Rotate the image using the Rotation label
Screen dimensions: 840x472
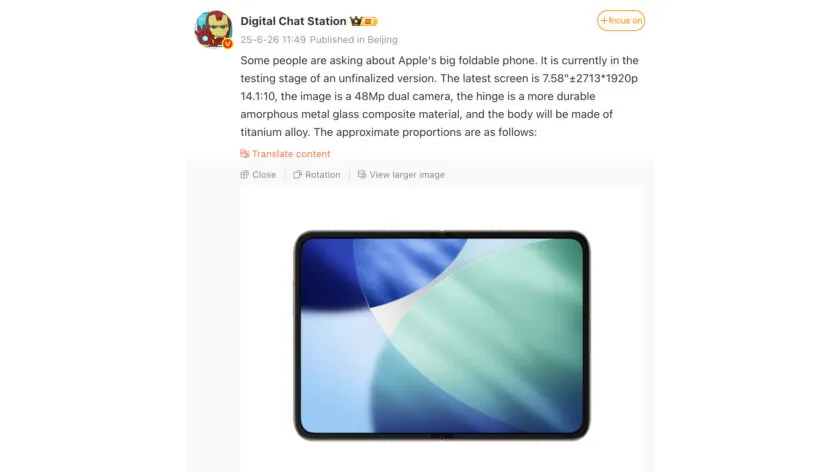[322, 175]
